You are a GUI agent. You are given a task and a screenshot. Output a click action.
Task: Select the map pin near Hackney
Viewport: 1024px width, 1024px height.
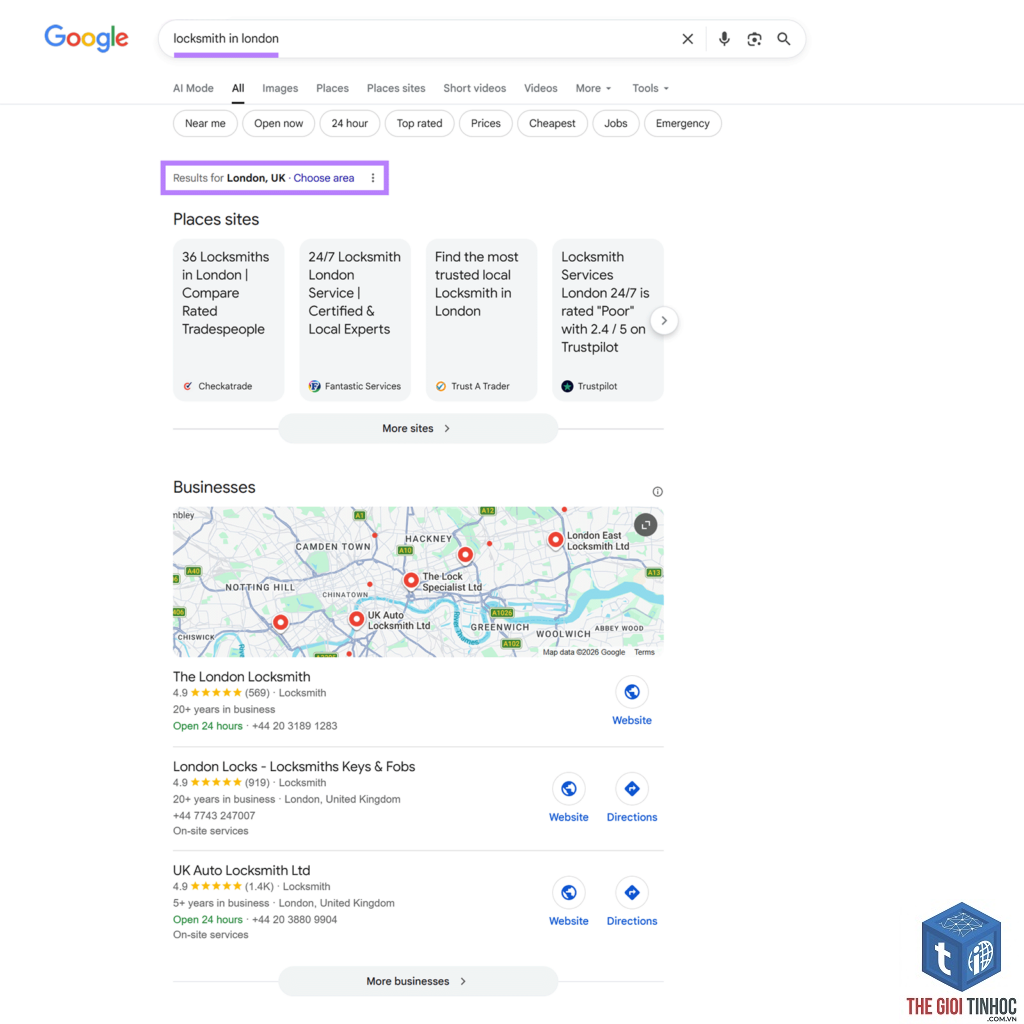[x=465, y=555]
